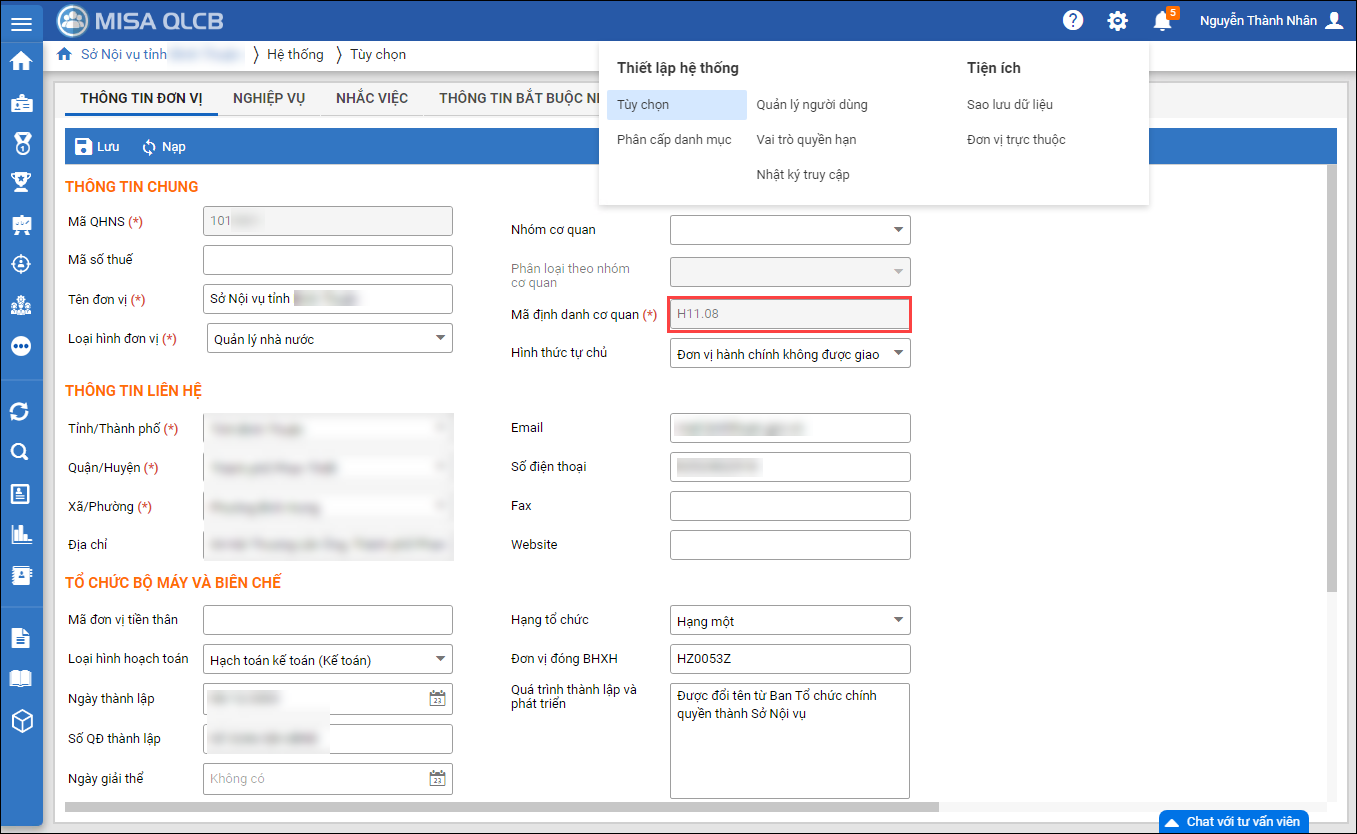Open calendar picker for Ngày thành lập
This screenshot has width=1357, height=834.
tap(437, 699)
